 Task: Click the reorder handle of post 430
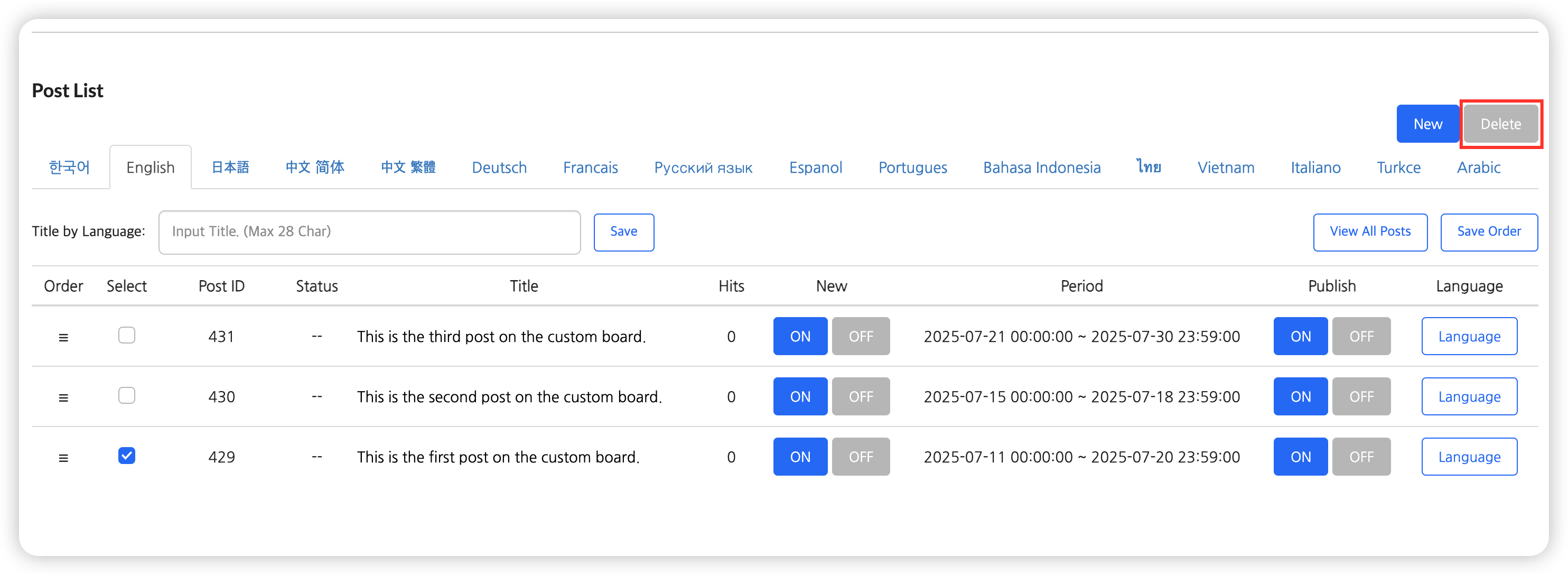click(63, 397)
